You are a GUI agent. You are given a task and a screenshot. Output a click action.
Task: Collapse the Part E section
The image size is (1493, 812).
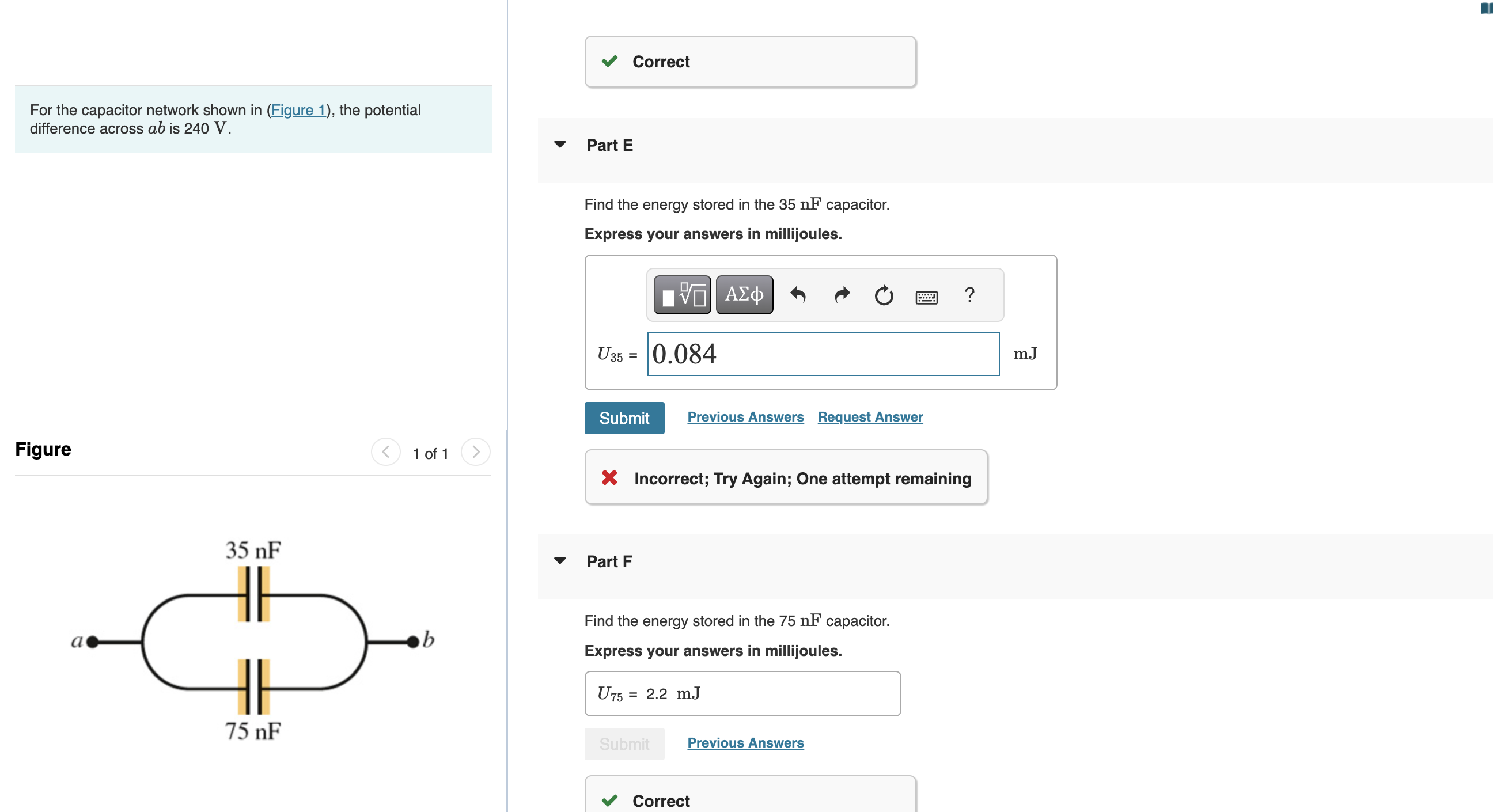point(560,146)
